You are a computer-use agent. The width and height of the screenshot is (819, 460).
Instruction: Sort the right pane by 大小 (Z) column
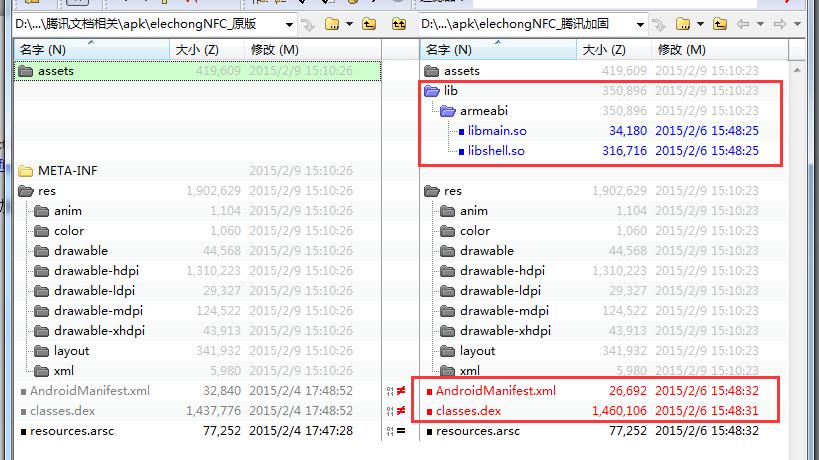tap(614, 50)
